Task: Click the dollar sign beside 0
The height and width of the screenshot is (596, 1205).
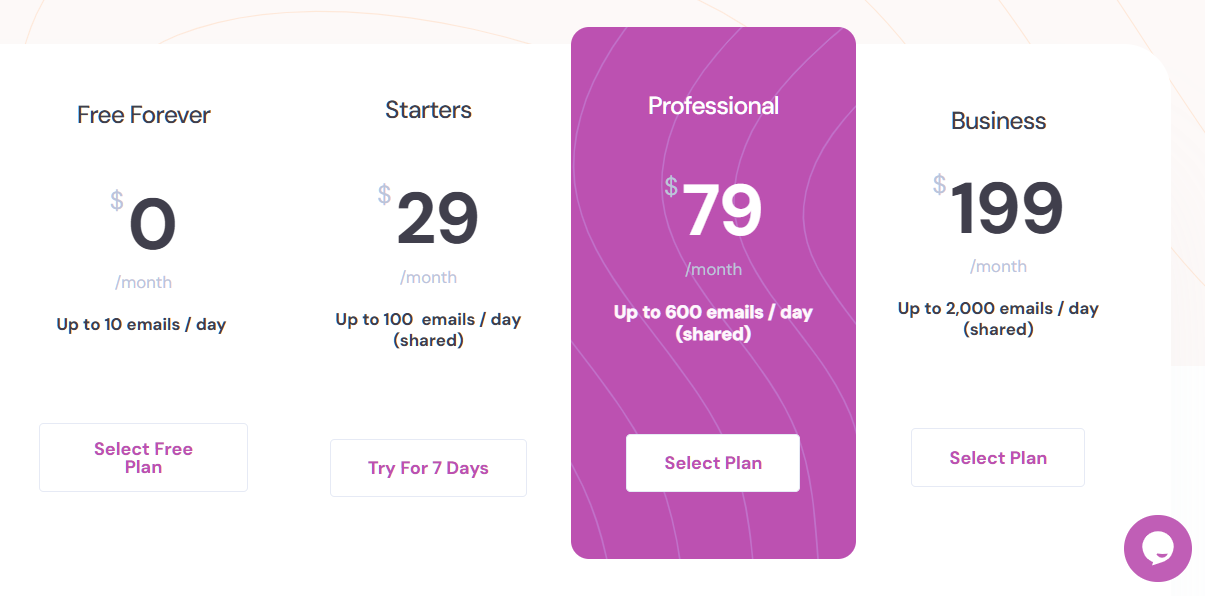Action: [117, 201]
